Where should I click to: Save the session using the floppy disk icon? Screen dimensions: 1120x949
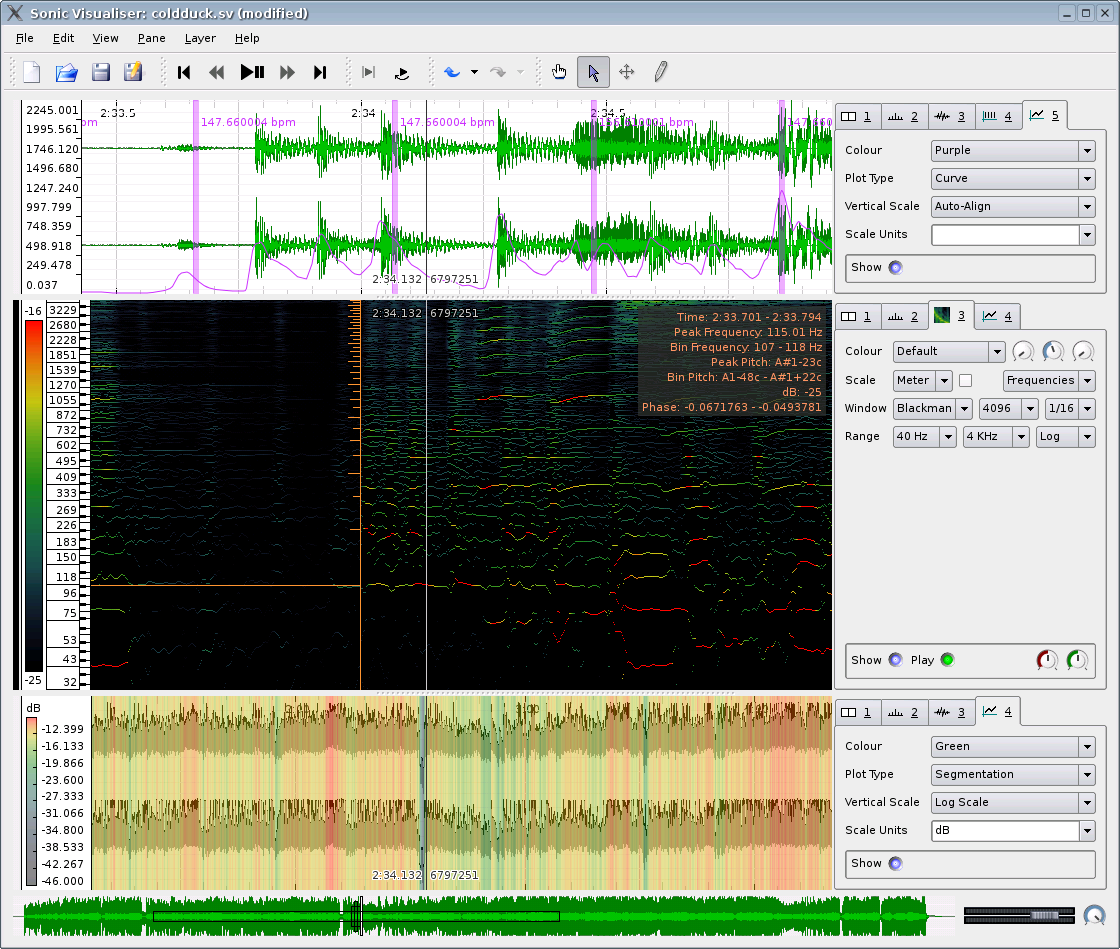[100, 72]
